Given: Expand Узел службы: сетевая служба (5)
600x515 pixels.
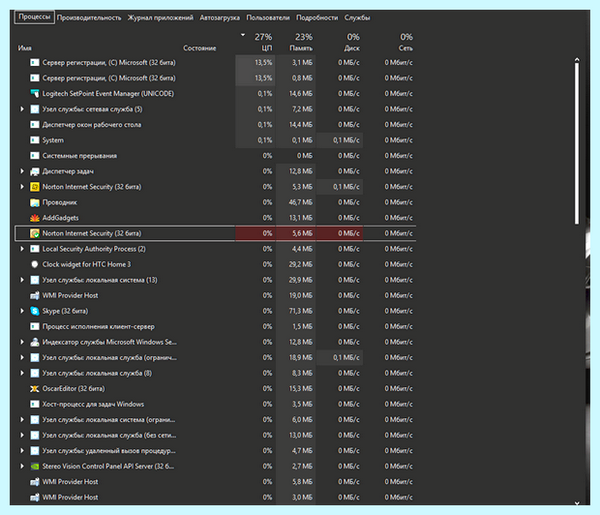Looking at the screenshot, I should 22,109.
